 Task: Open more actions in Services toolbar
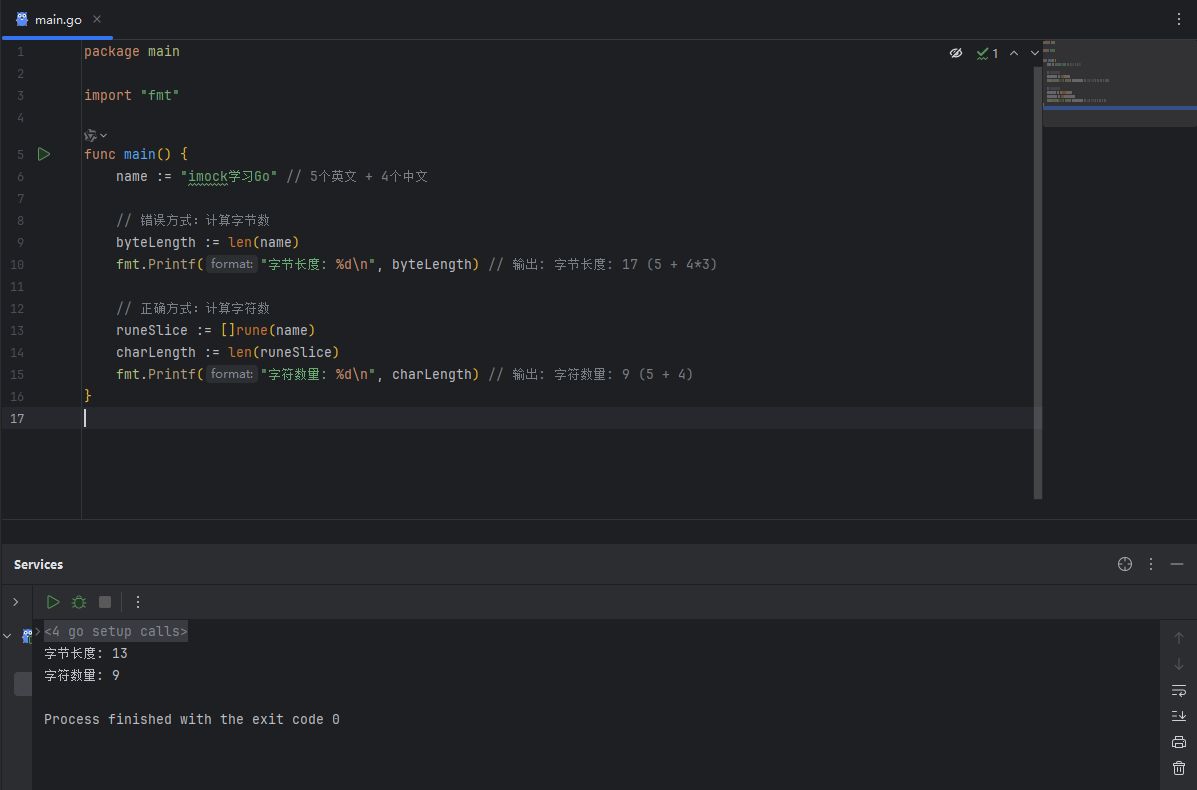[137, 602]
